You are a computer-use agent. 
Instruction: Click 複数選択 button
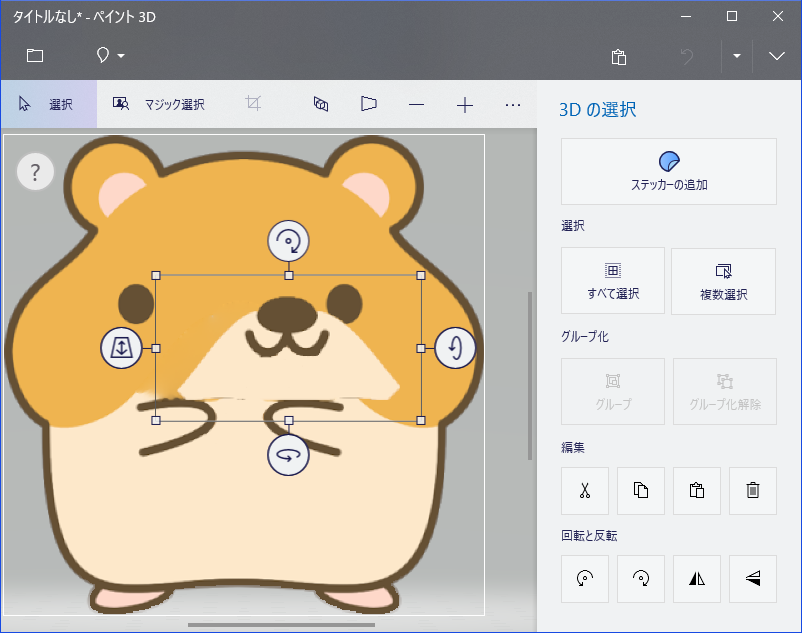click(x=723, y=281)
